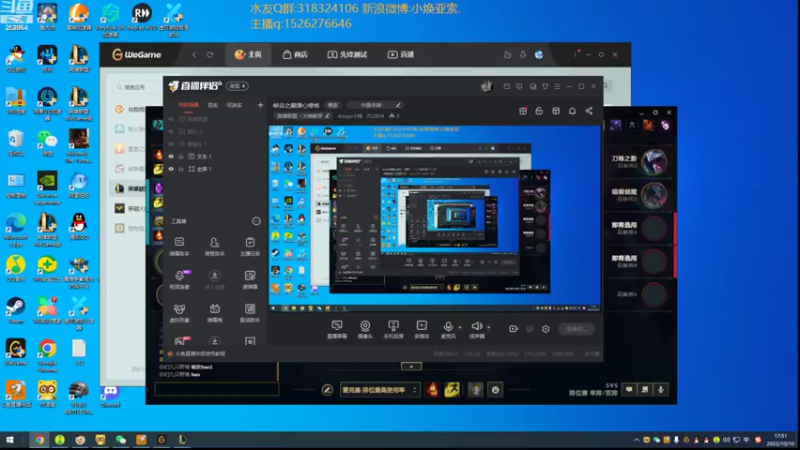
Task: Open the 主页 tab in WeGame
Action: coord(248,55)
